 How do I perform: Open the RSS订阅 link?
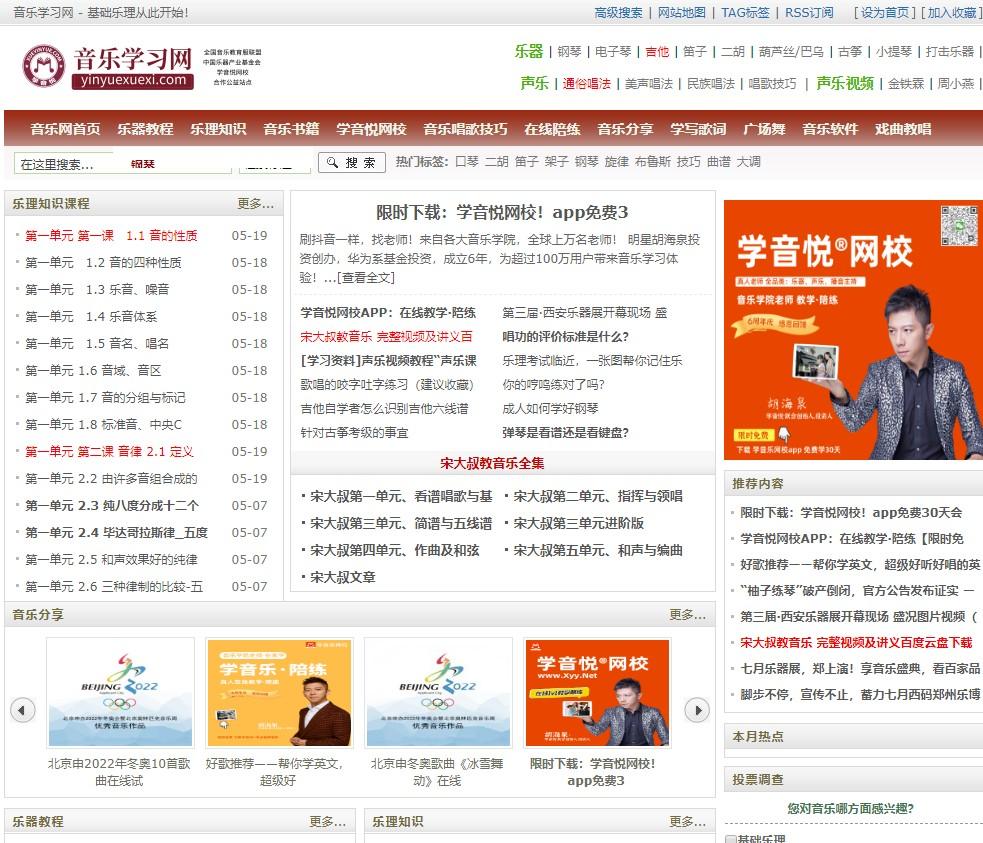(808, 13)
